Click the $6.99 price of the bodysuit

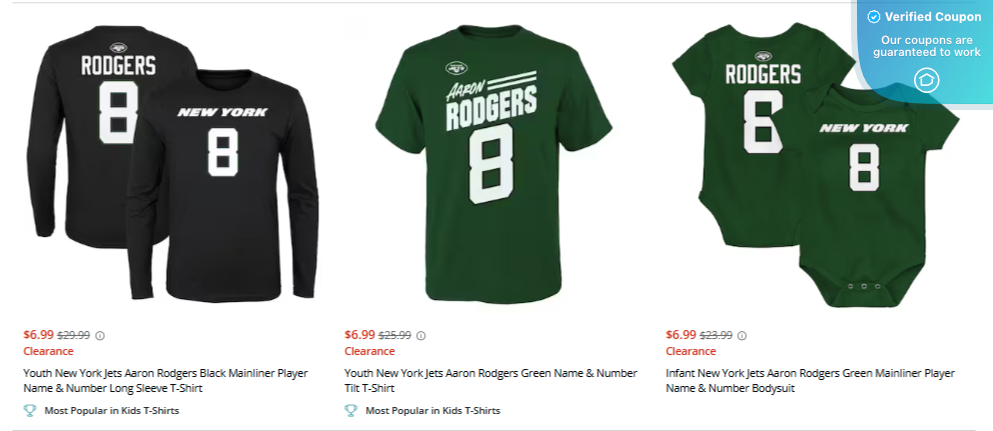pos(682,335)
